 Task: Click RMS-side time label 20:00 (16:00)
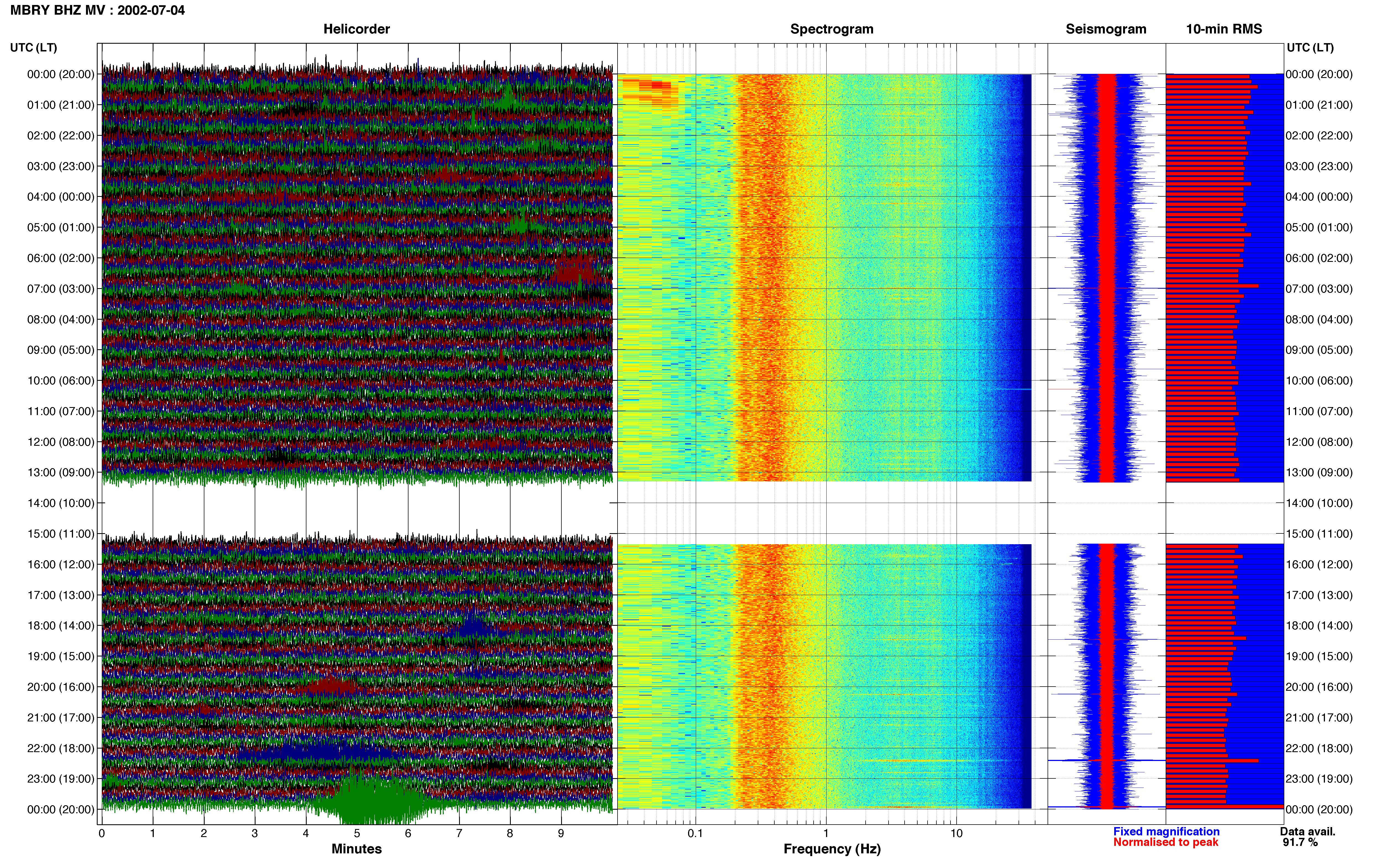coord(1319,687)
